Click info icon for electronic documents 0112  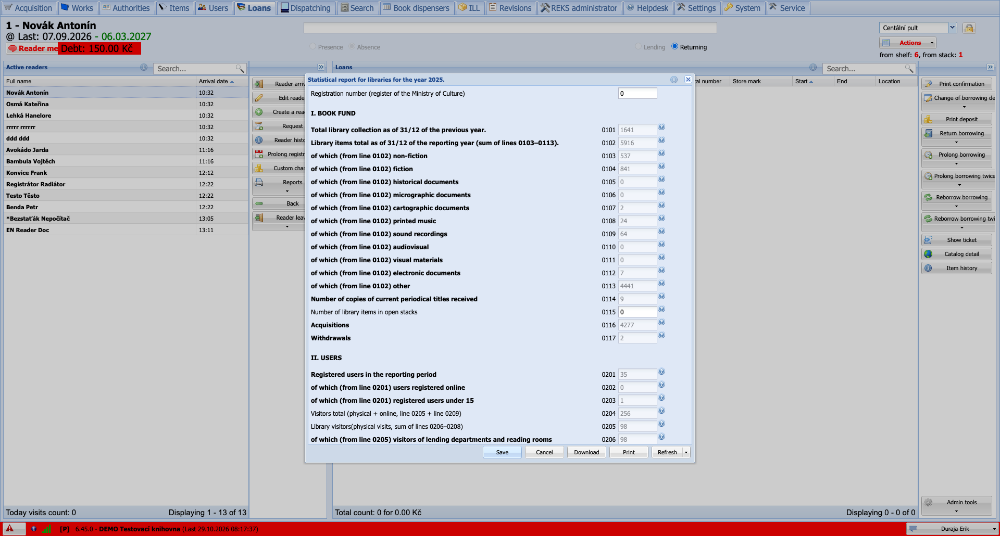point(661,271)
